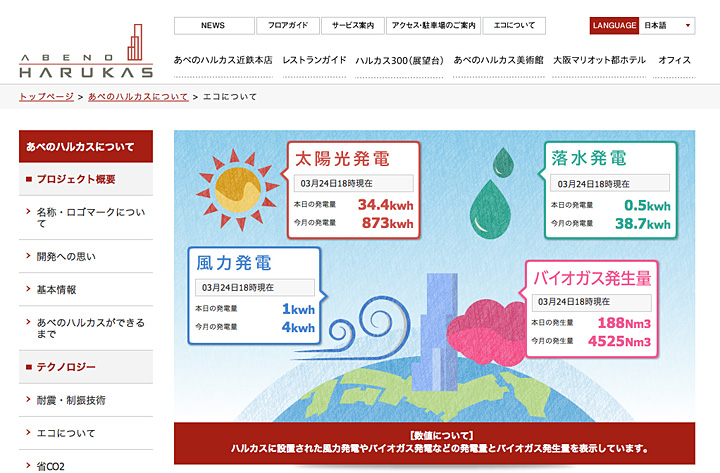Open the フロアガイド tab
The image size is (720, 473).
point(287,25)
